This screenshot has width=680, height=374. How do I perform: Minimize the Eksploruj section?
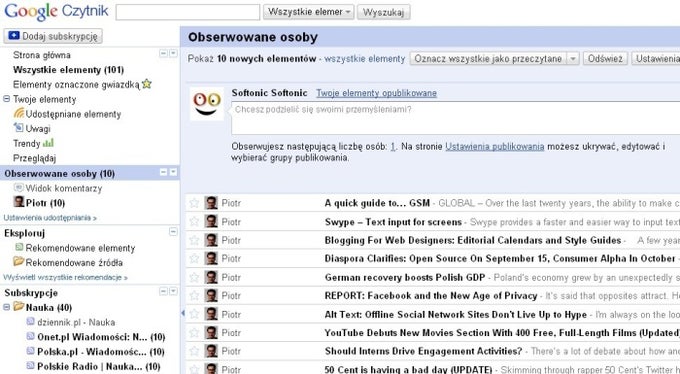(173, 232)
